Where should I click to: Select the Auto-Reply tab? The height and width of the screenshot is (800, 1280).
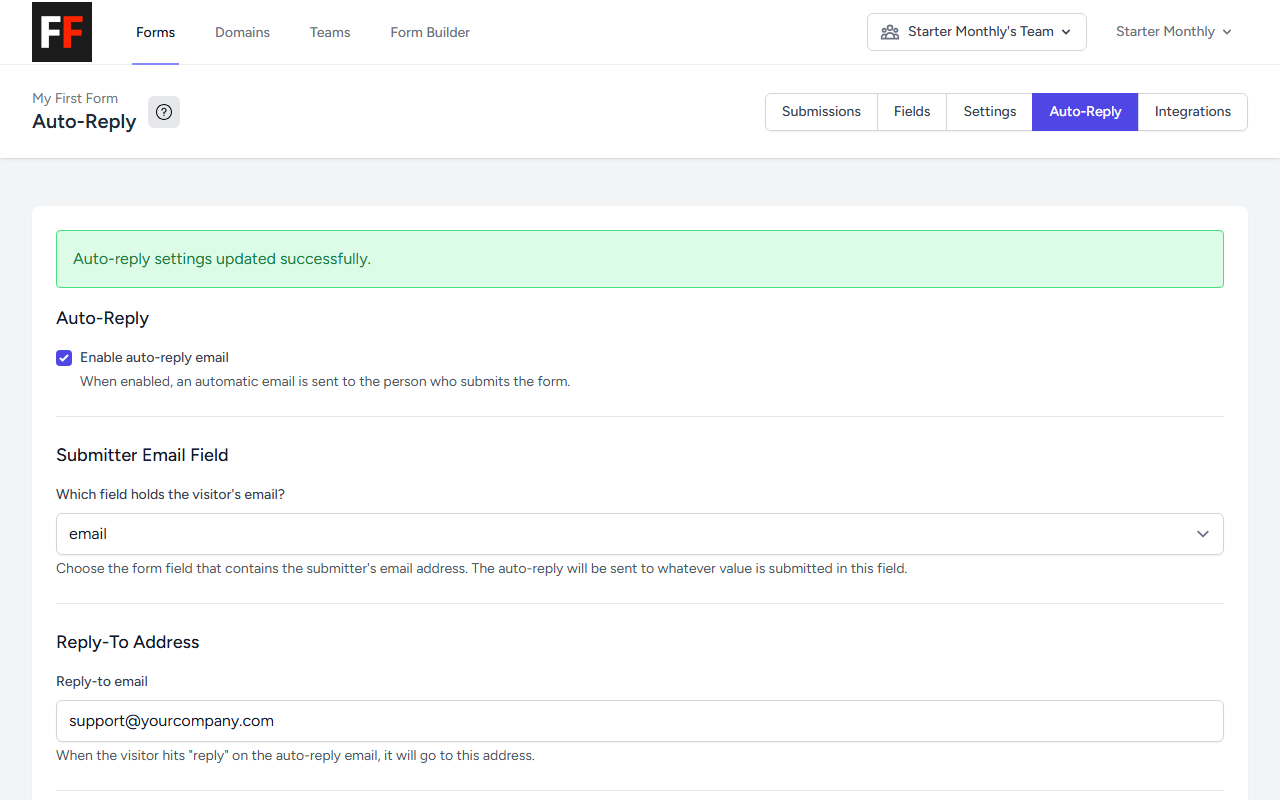pos(1085,112)
